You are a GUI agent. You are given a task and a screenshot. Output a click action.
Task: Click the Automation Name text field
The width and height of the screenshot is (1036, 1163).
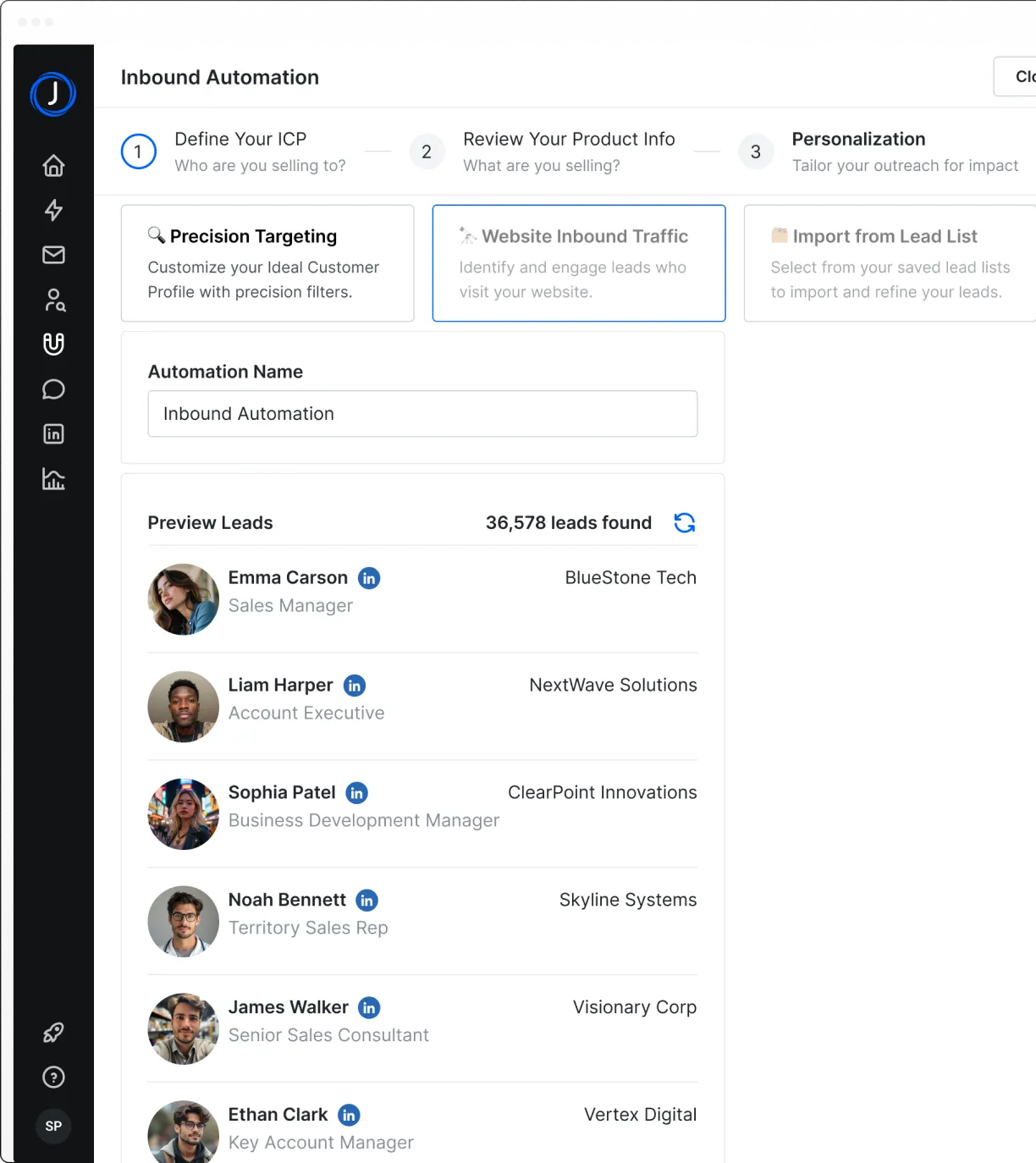coord(422,414)
